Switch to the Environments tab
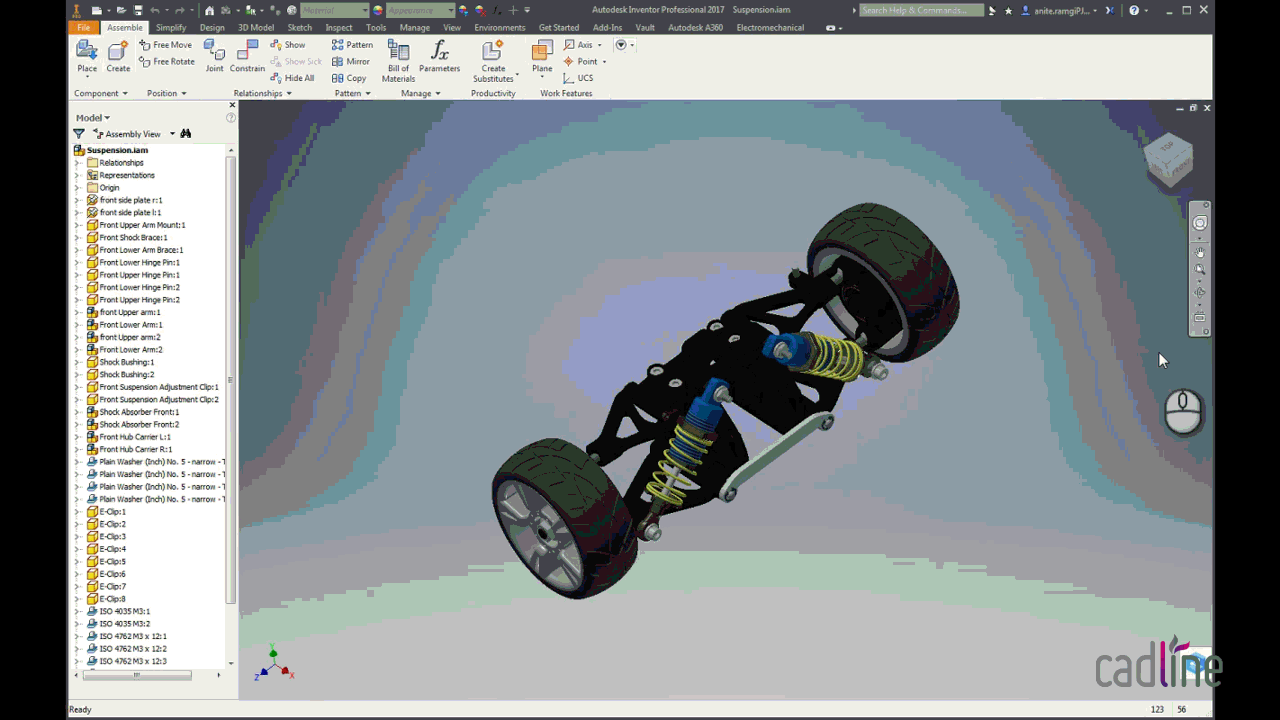Screen dimensions: 1280x720 pos(500,28)
